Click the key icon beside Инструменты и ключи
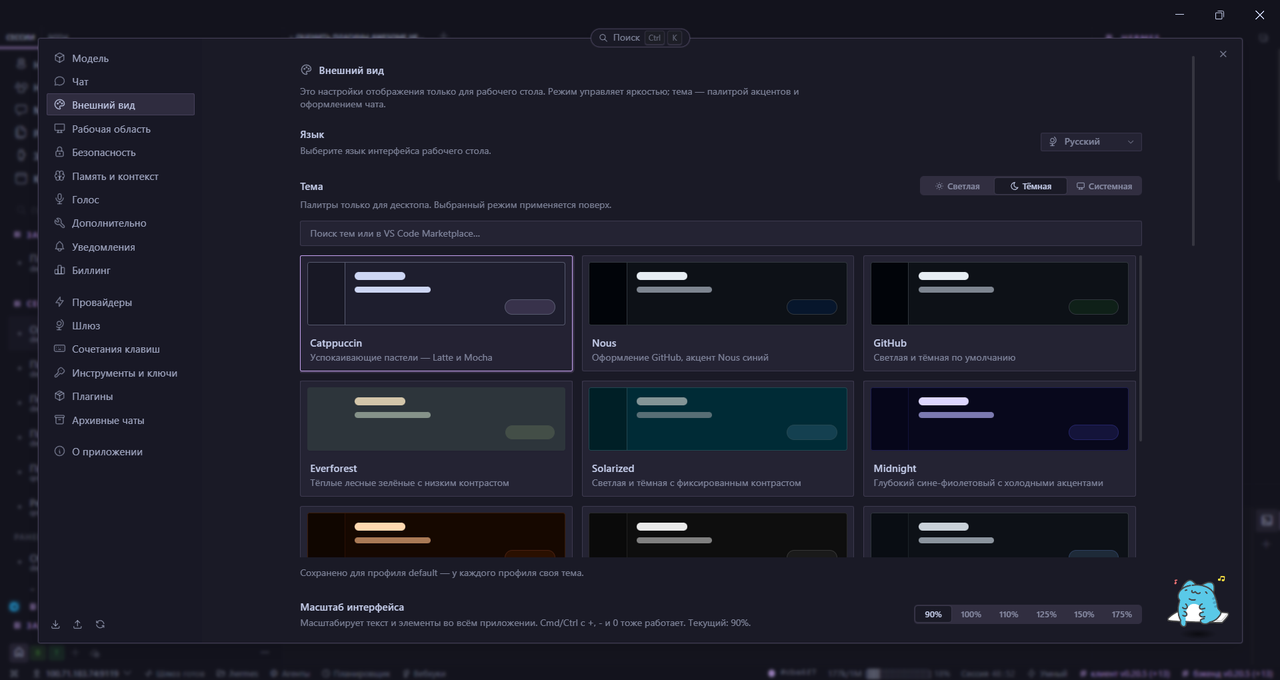Image resolution: width=1280 pixels, height=680 pixels. 60,373
